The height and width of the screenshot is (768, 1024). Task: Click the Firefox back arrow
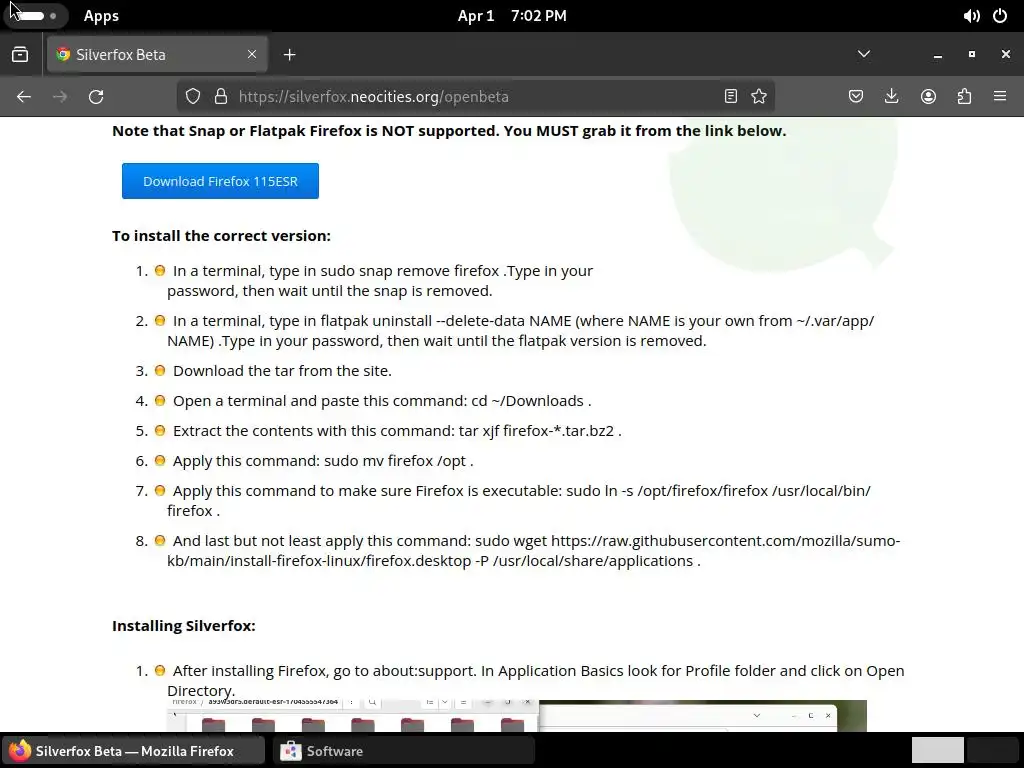[24, 97]
